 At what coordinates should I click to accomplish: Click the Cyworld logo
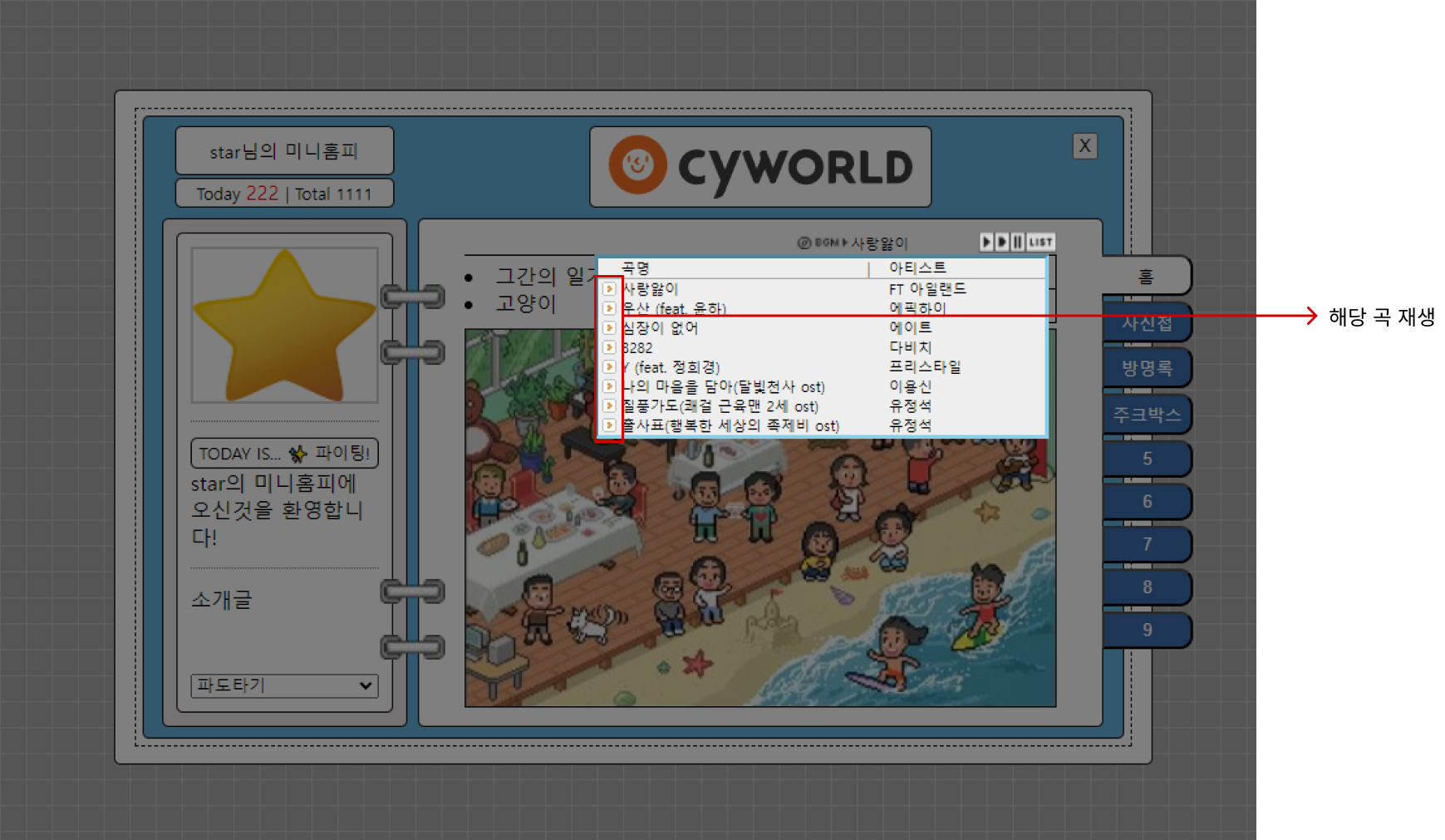[x=760, y=166]
